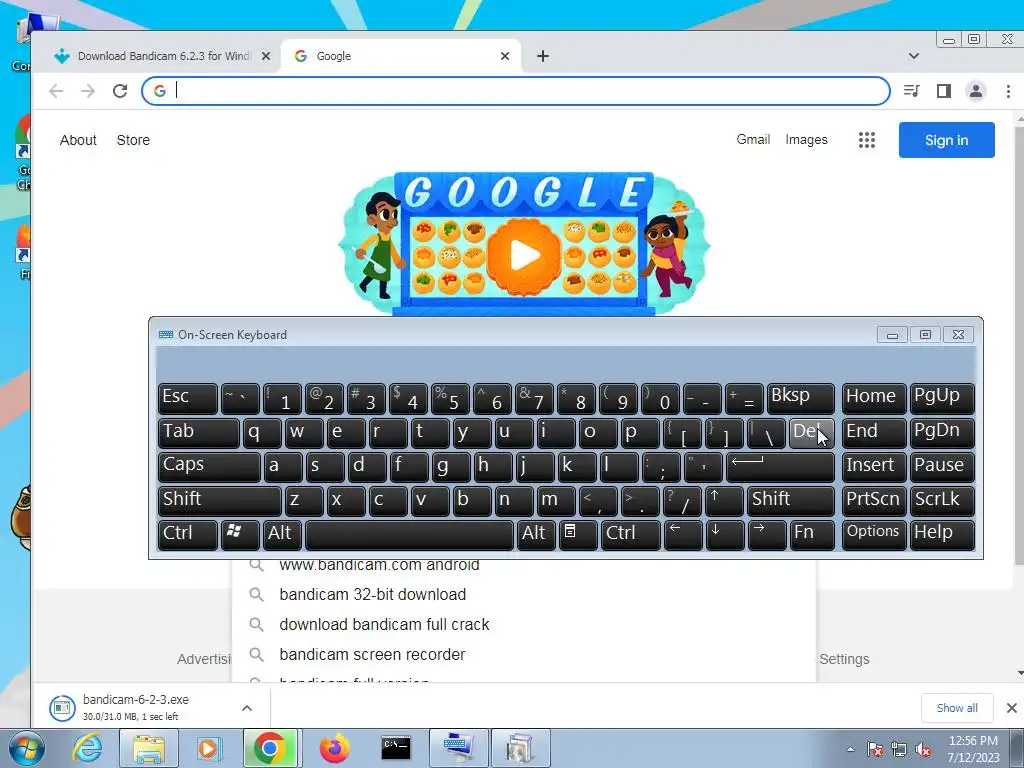Click the context menu key on keyboard
The width and height of the screenshot is (1024, 768).
(x=578, y=535)
